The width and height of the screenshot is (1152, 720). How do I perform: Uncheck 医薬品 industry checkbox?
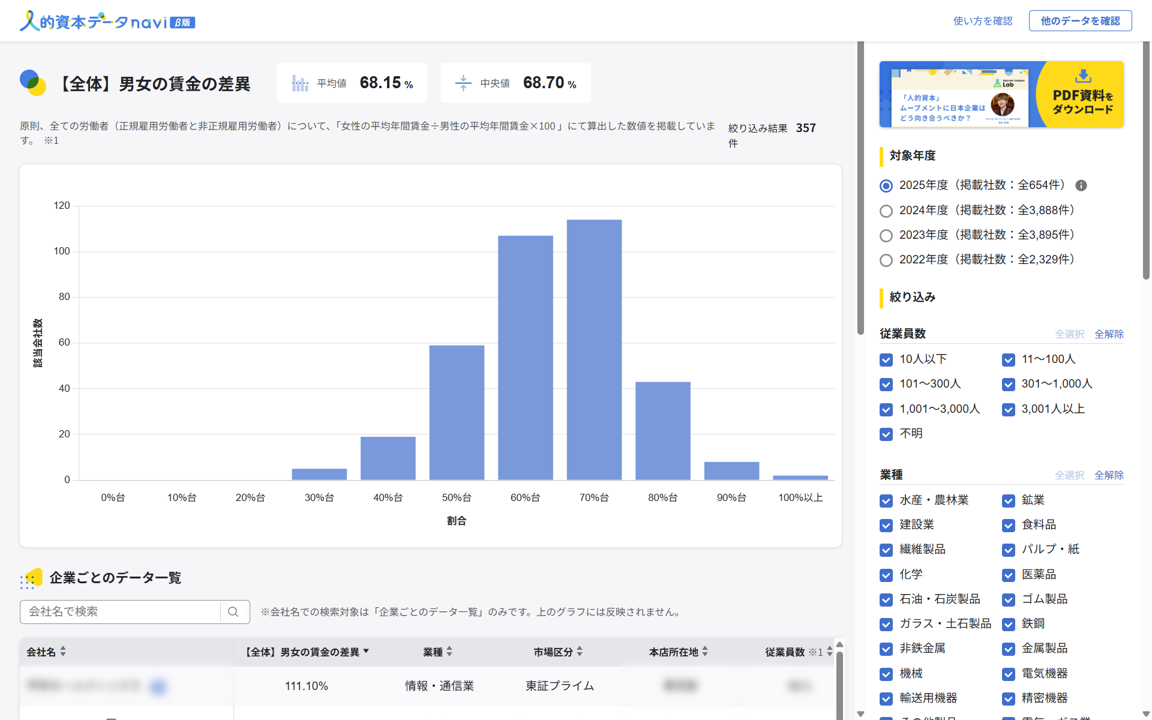point(1008,575)
